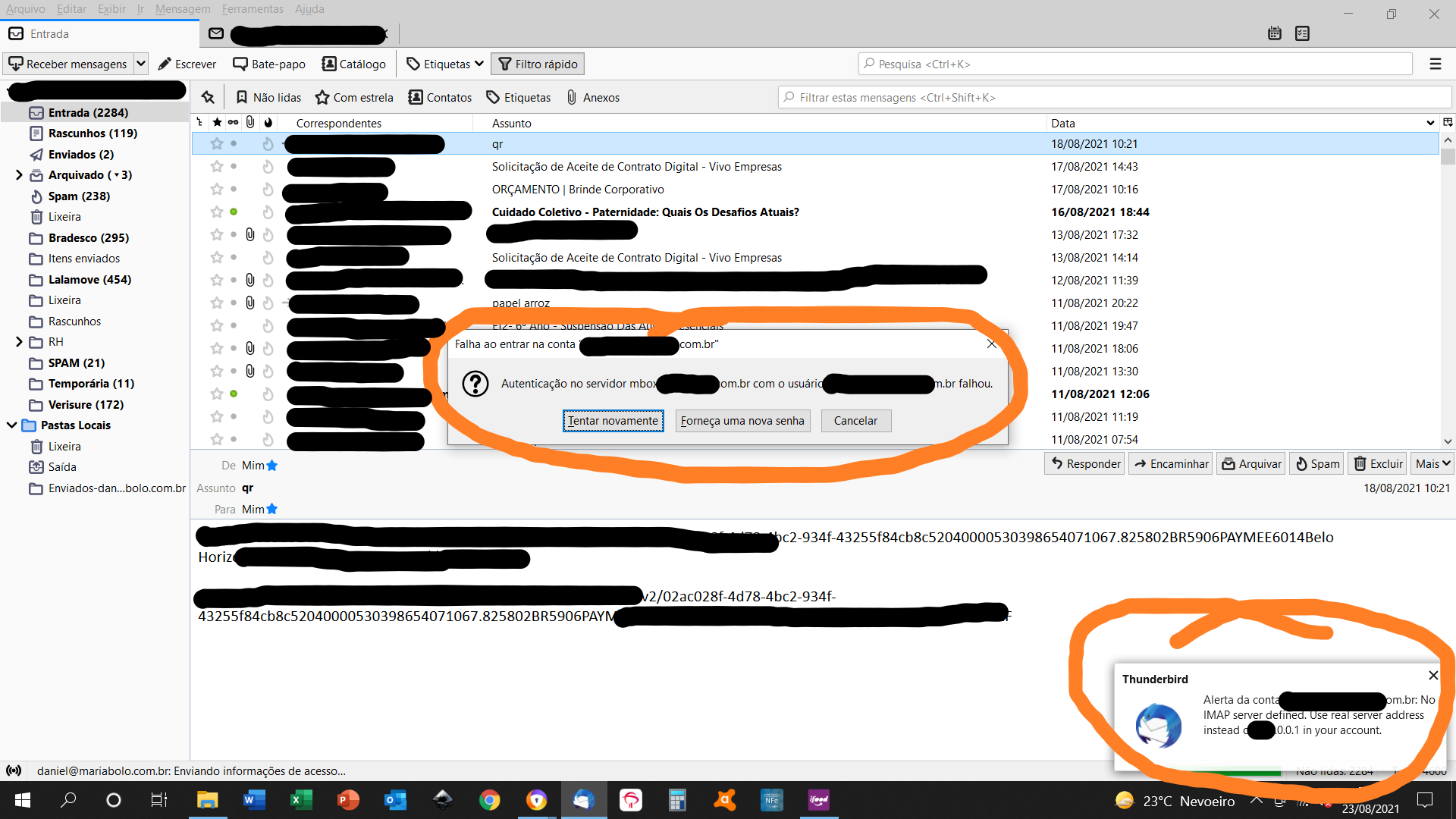The height and width of the screenshot is (819, 1456).
Task: Click the Pesquisa global search field
Action: pyautogui.click(x=1135, y=64)
